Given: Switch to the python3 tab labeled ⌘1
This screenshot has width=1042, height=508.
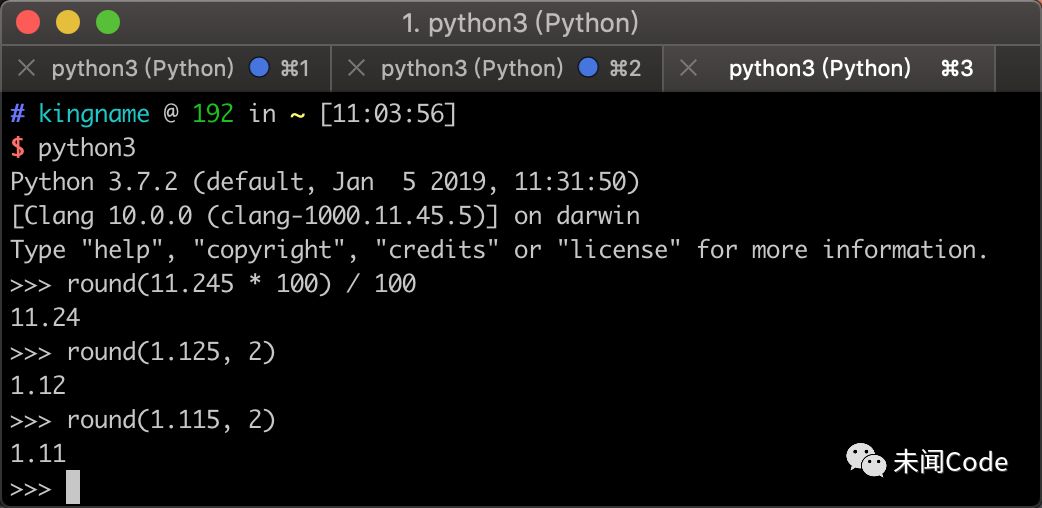Looking at the screenshot, I should [142, 69].
